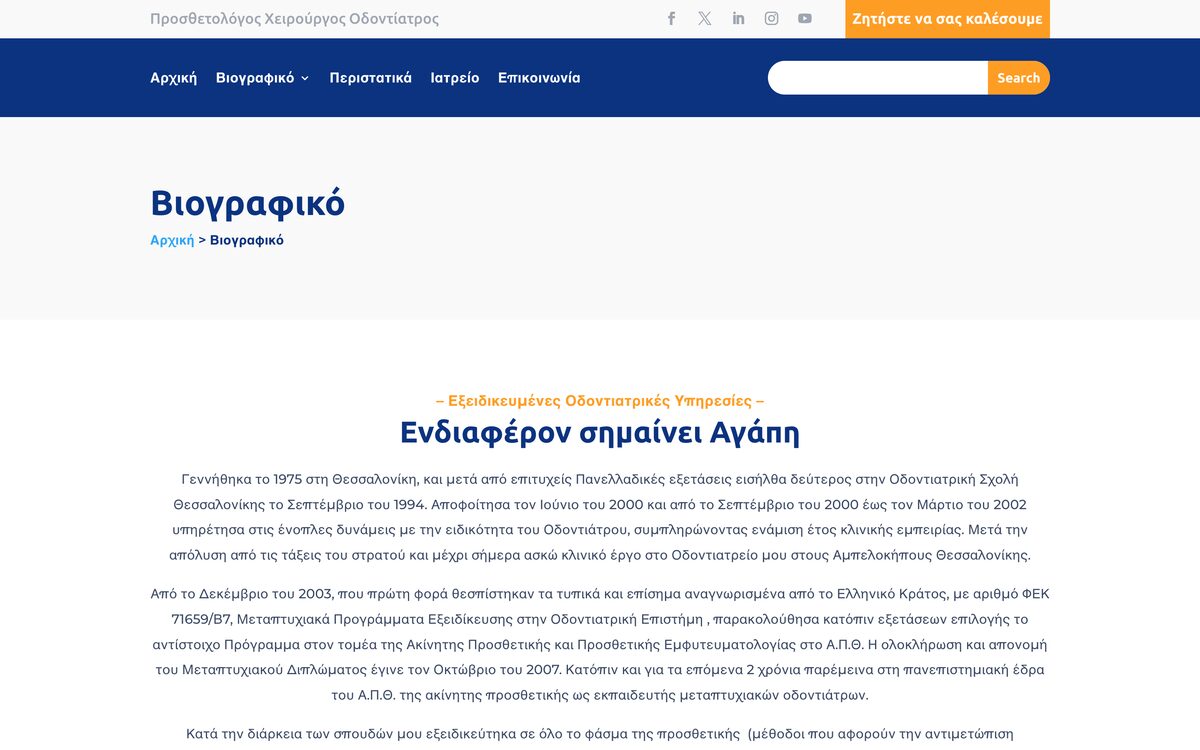Open the Επικοινωνία menu item
The image size is (1200, 750).
539,78
